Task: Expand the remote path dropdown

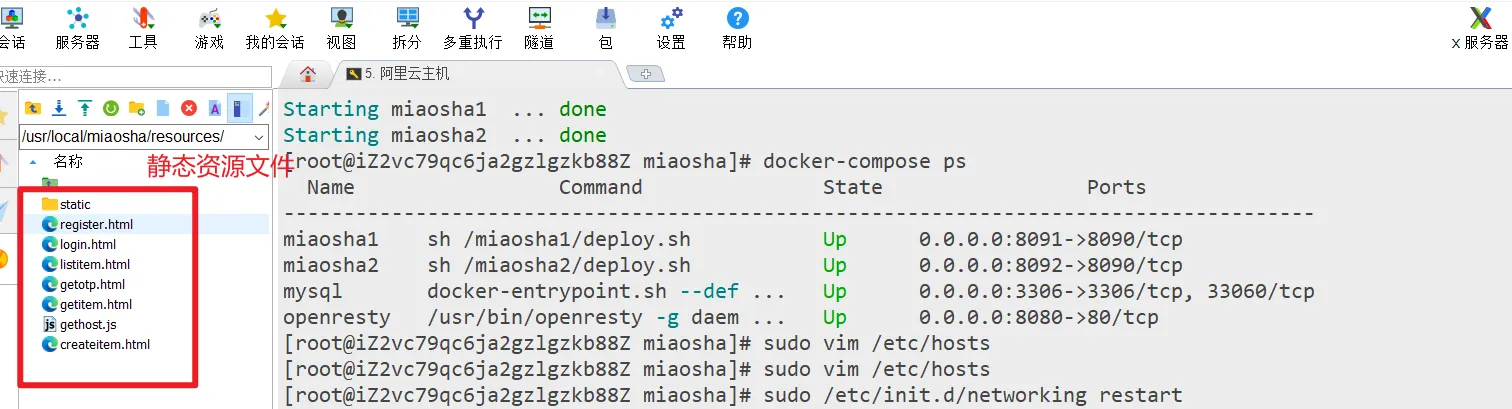Action: (260, 137)
